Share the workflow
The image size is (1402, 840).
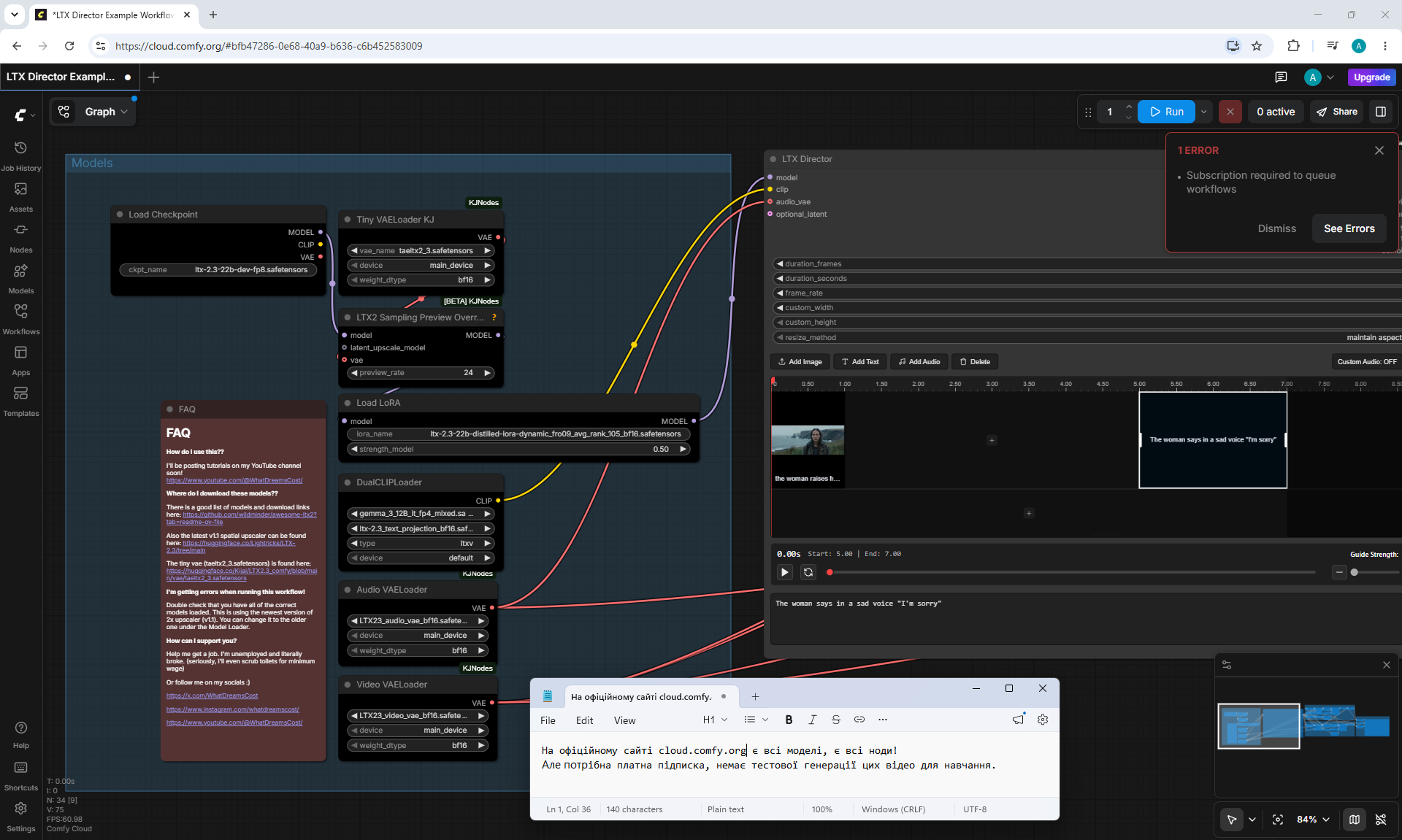1336,112
